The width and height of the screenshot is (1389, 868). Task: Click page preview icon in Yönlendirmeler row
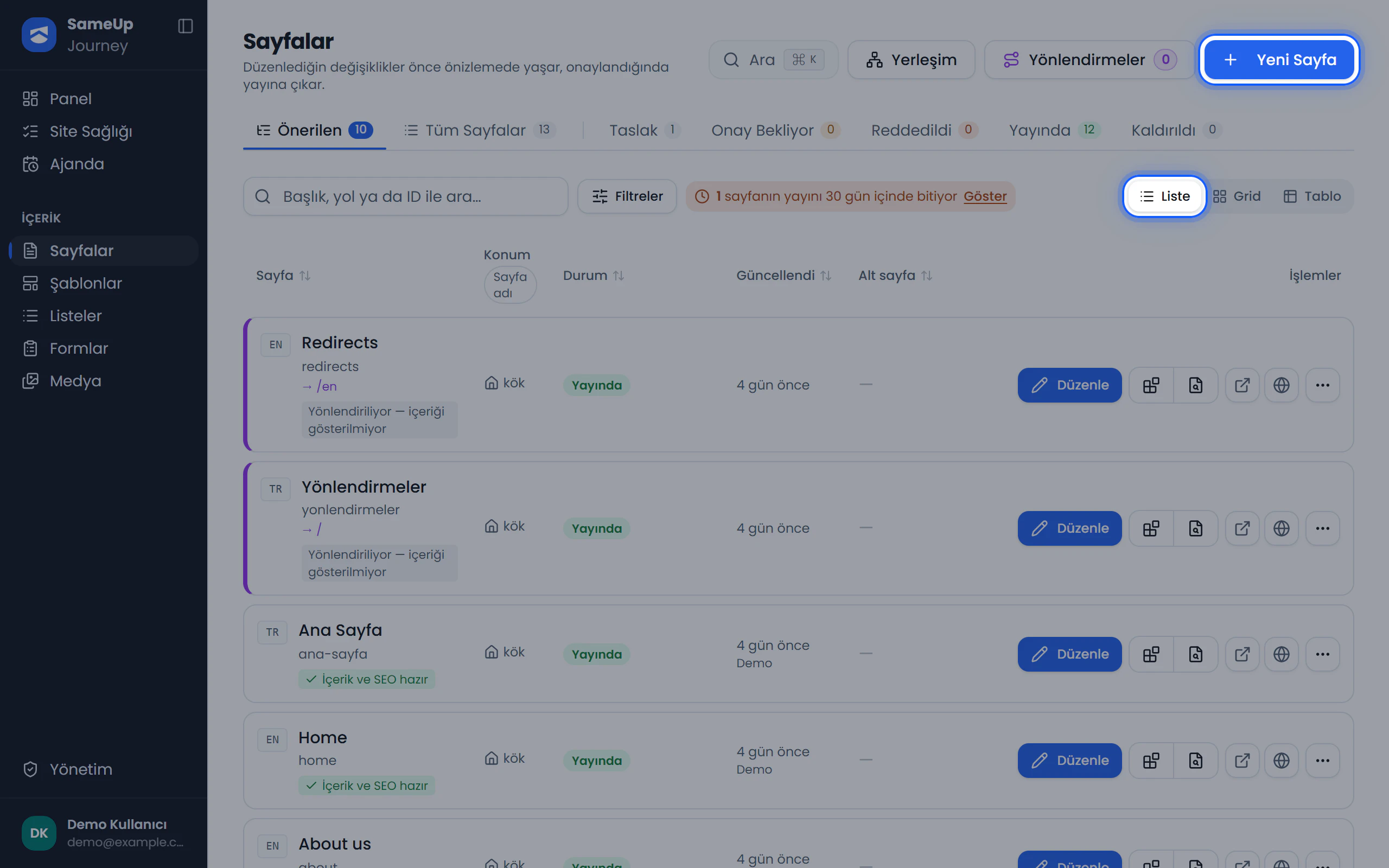click(1196, 528)
